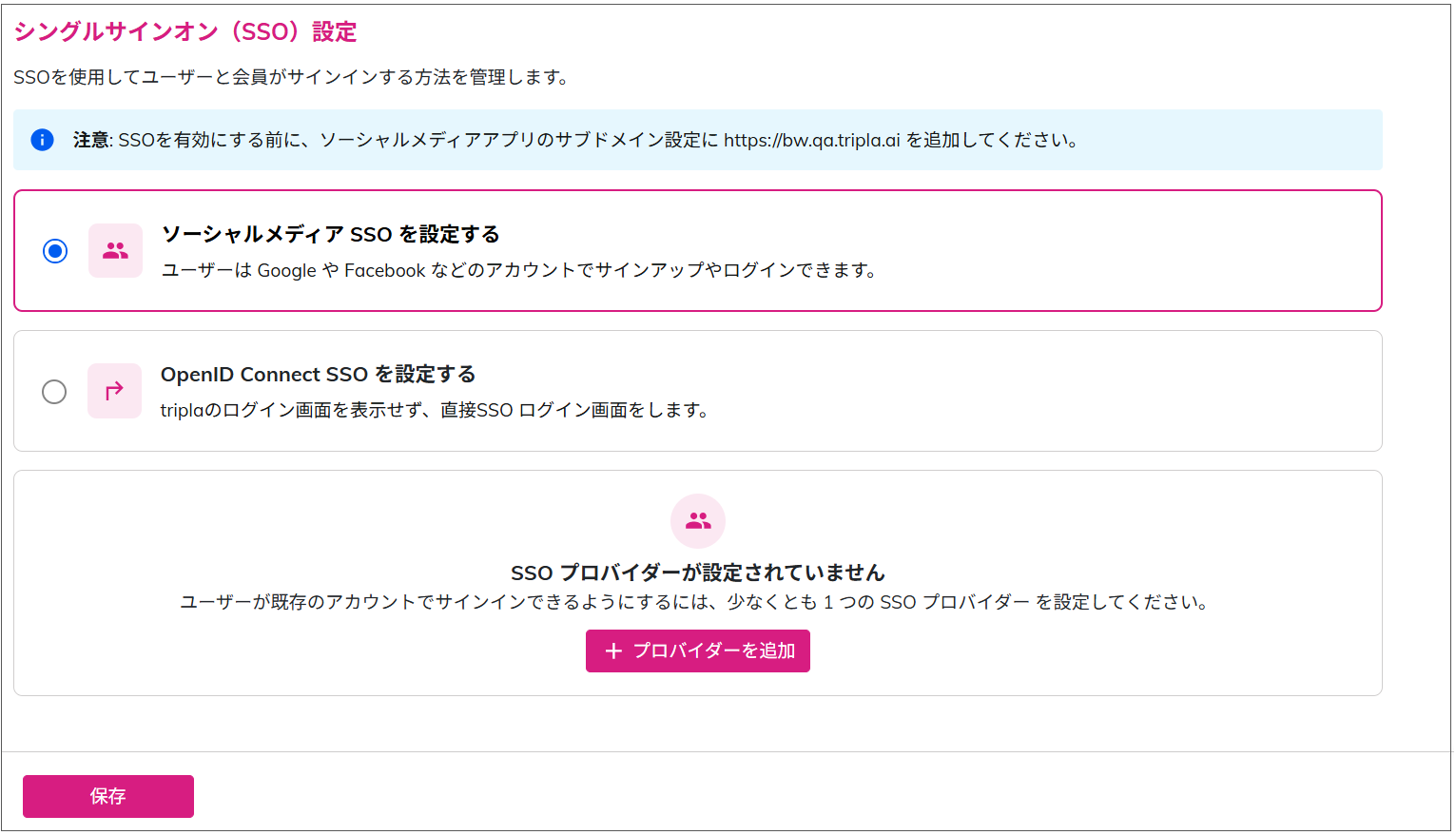Image resolution: width=1456 pixels, height=835 pixels.
Task: Click the empty-state text about 少なくとも 1 つの SSO プロバイダー
Action: tap(694, 602)
